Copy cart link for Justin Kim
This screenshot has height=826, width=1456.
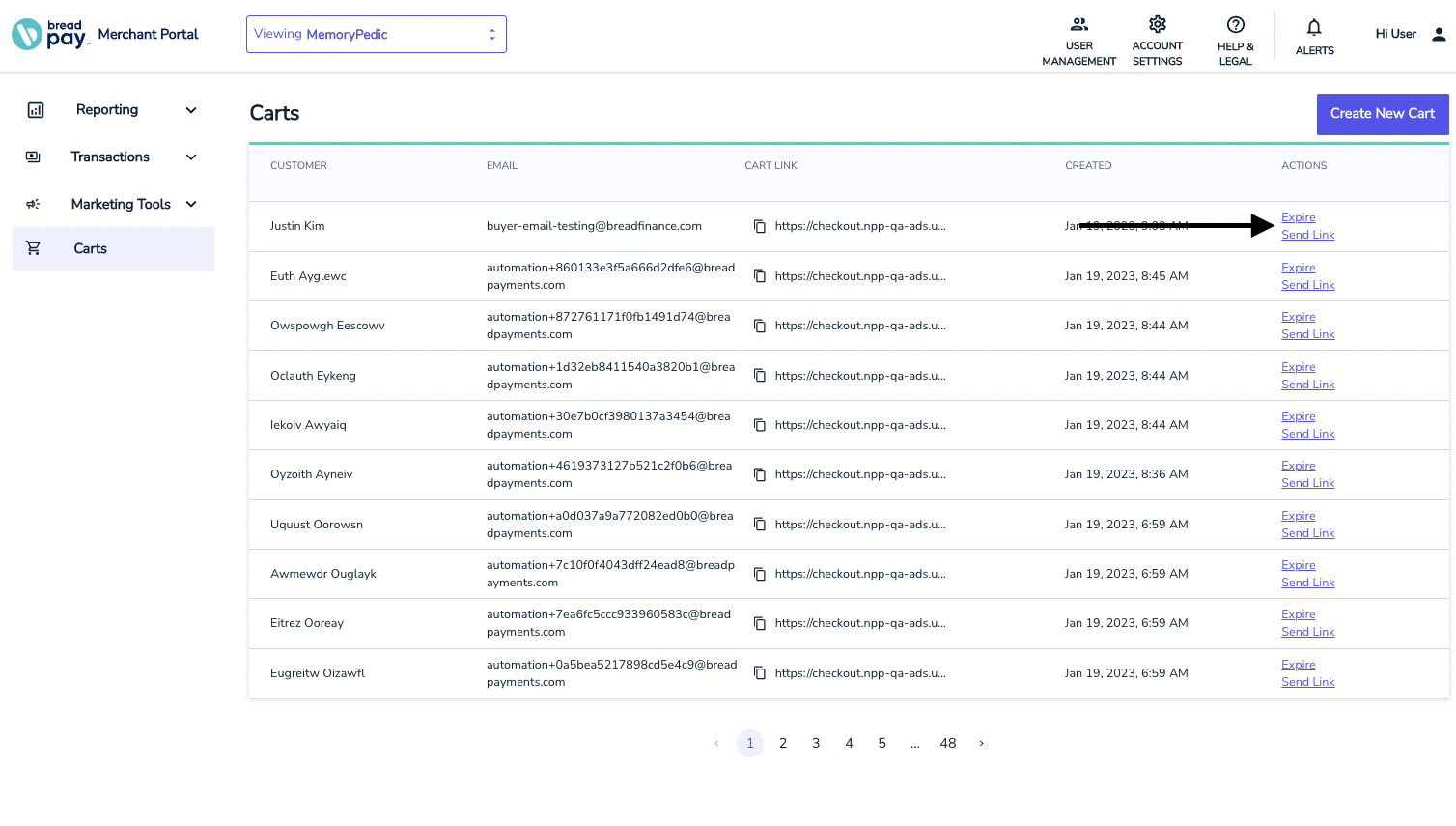click(x=760, y=226)
